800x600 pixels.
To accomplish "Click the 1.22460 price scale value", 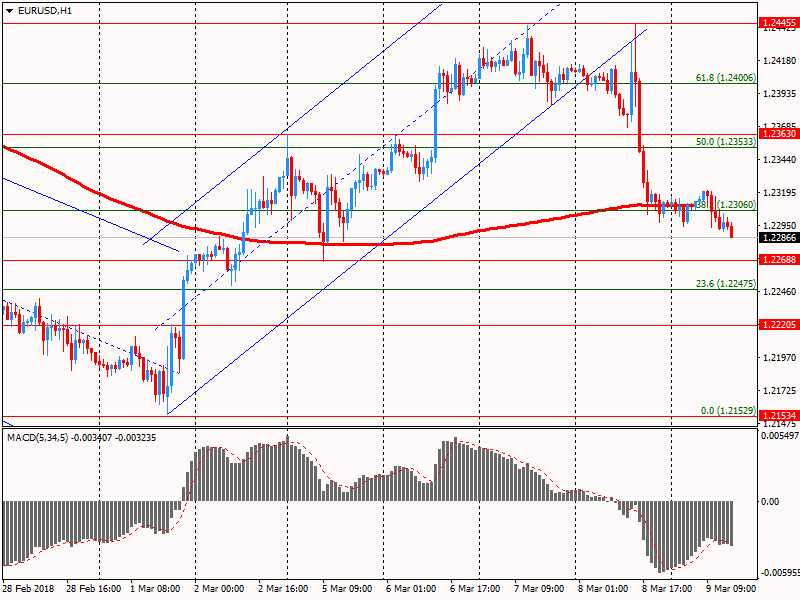I will (x=779, y=292).
